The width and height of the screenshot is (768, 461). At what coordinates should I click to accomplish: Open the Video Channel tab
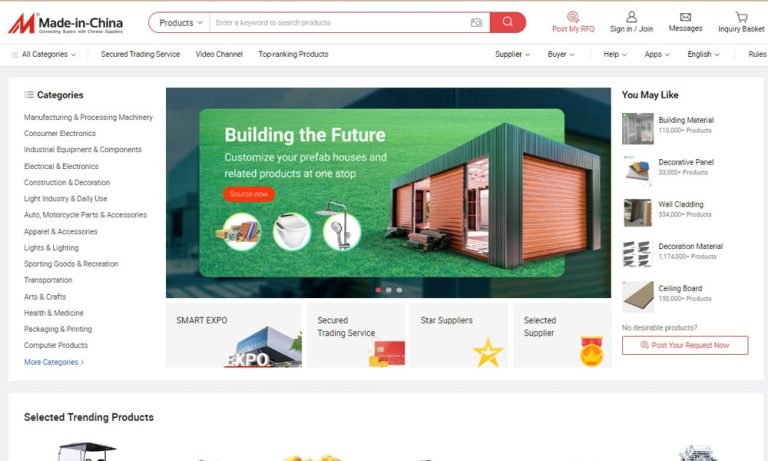[219, 54]
